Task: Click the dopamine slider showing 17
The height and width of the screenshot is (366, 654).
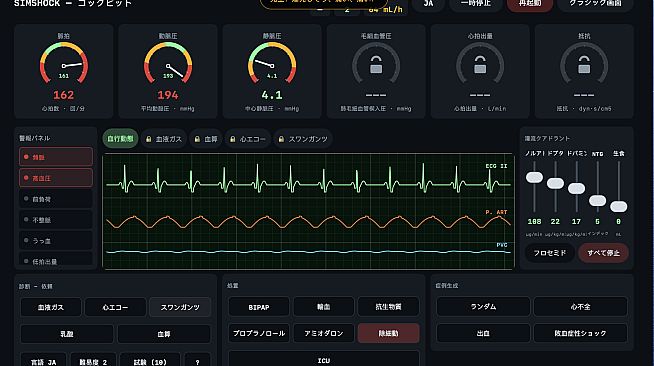Action: point(576,188)
